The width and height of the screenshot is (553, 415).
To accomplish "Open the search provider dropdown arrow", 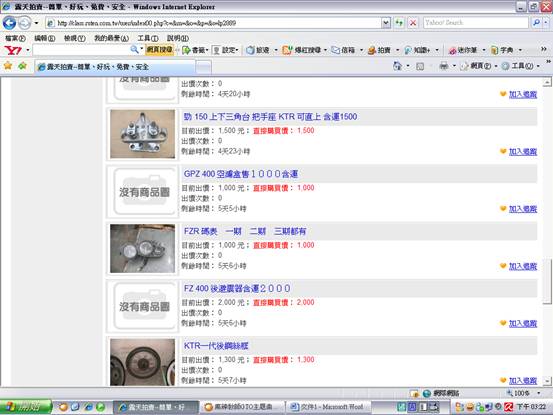I will [546, 23].
